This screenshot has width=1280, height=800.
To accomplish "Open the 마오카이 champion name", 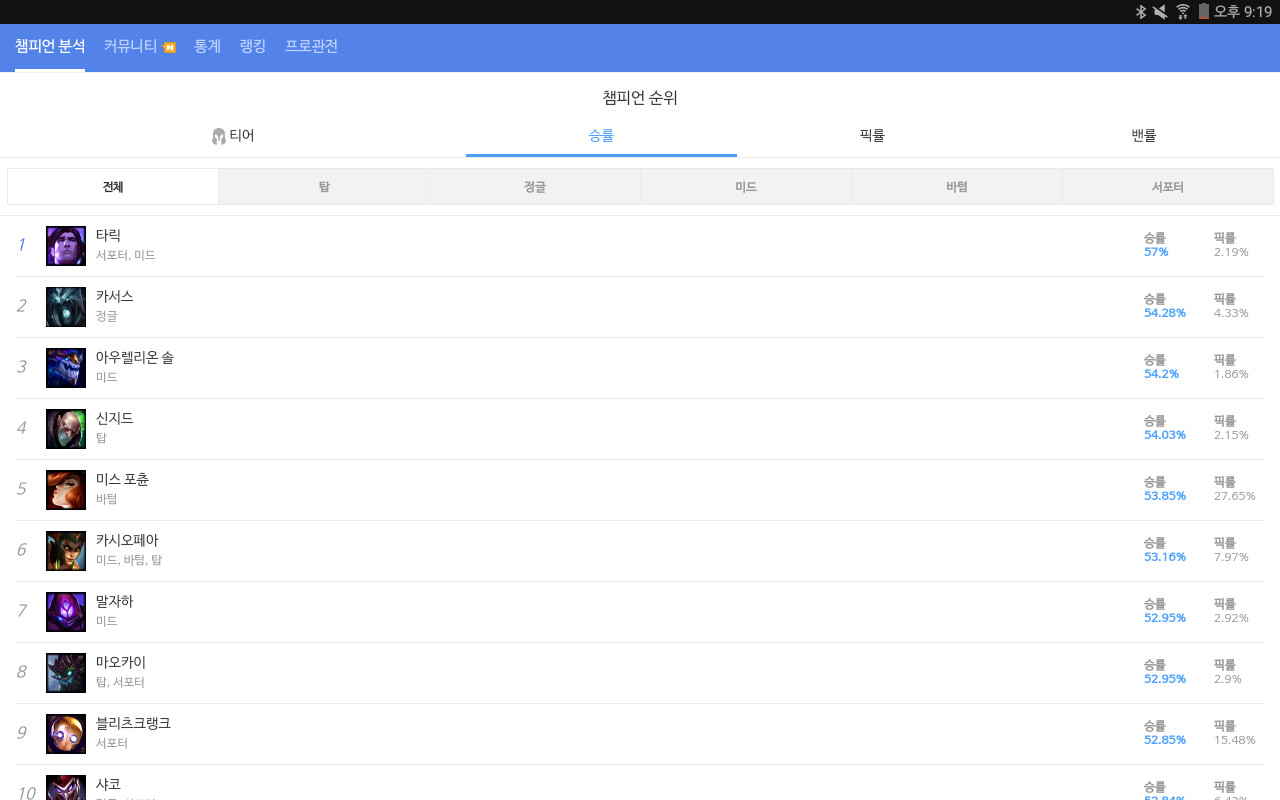I will [121, 662].
